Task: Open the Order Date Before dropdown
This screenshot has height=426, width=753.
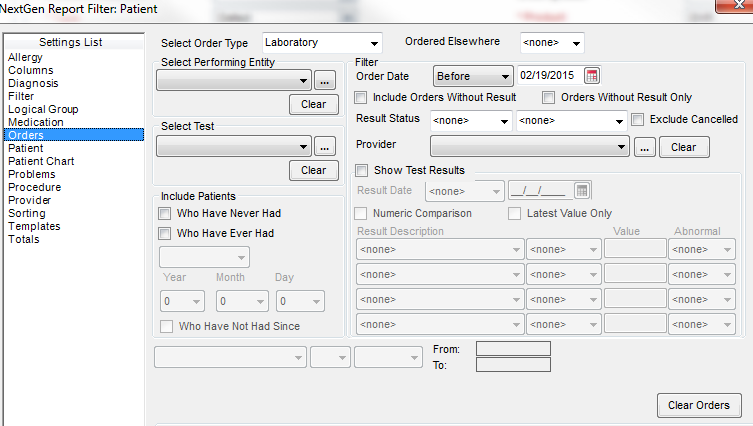Action: click(x=473, y=76)
